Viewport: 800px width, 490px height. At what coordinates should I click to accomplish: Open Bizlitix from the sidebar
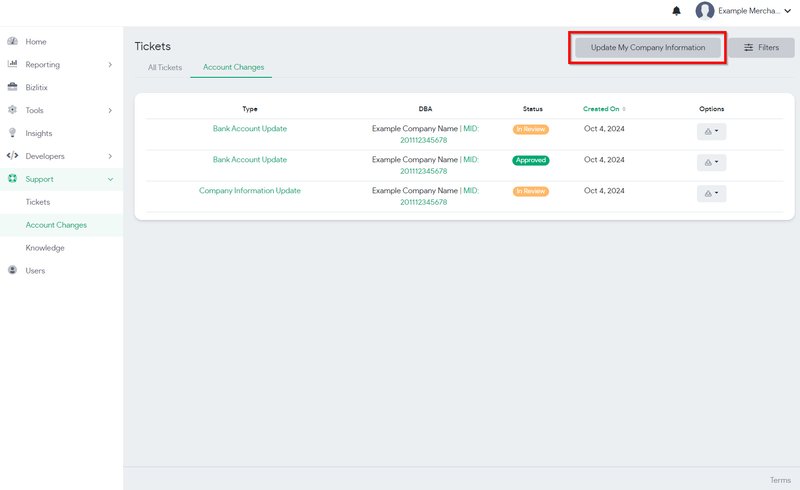tap(36, 88)
